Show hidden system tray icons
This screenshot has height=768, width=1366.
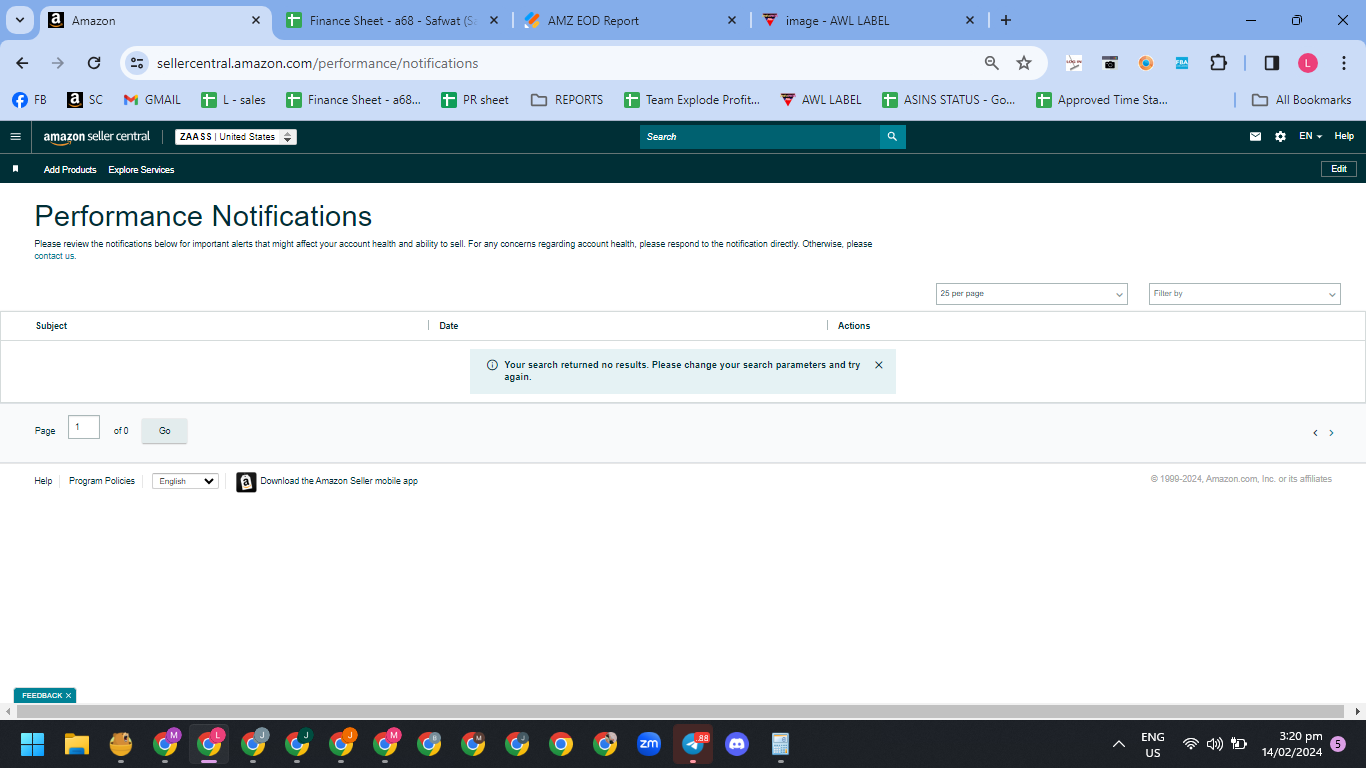[1119, 744]
